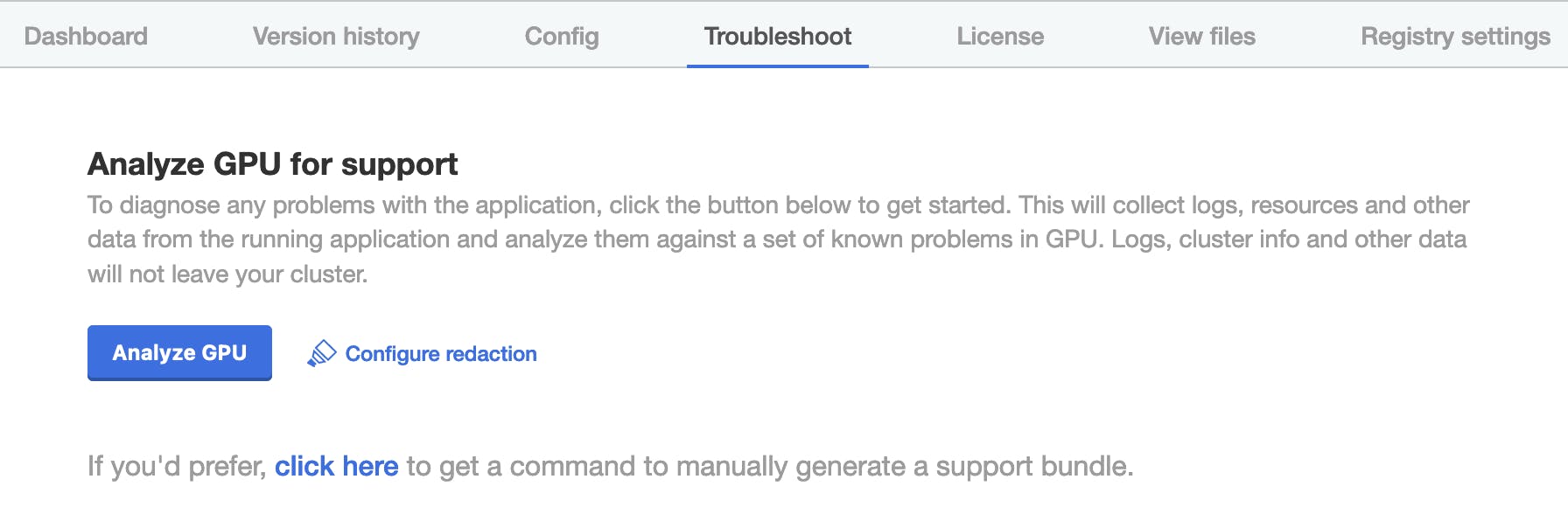Click the redaction marker icon

coord(321,353)
